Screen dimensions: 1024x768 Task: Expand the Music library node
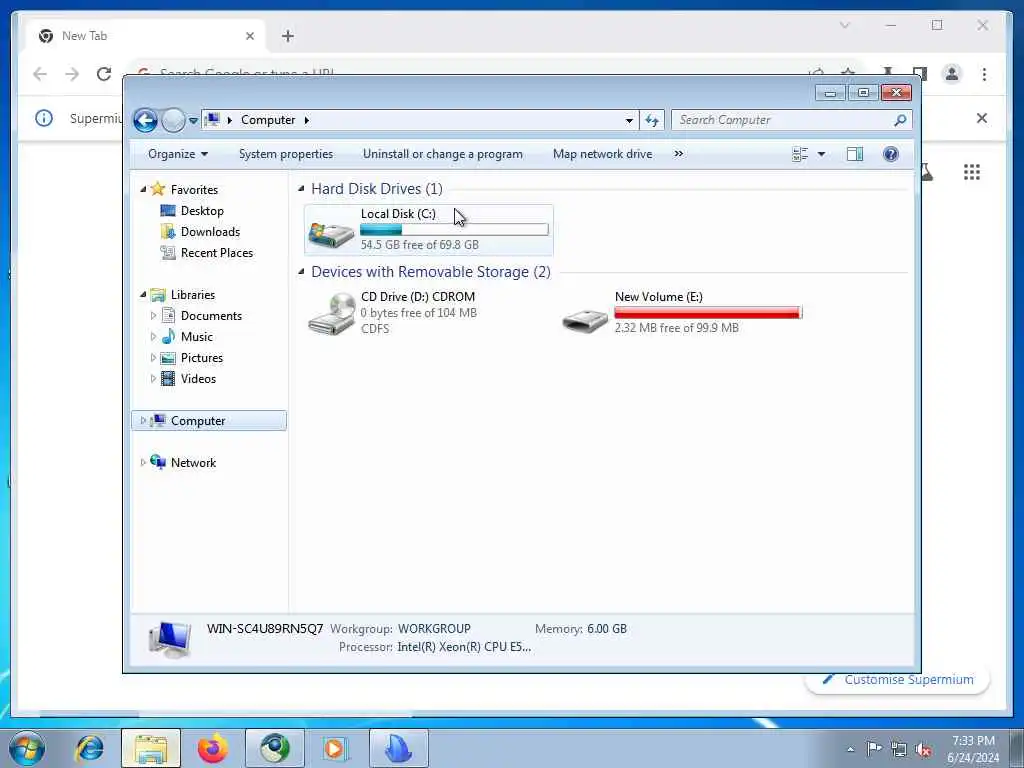153,337
